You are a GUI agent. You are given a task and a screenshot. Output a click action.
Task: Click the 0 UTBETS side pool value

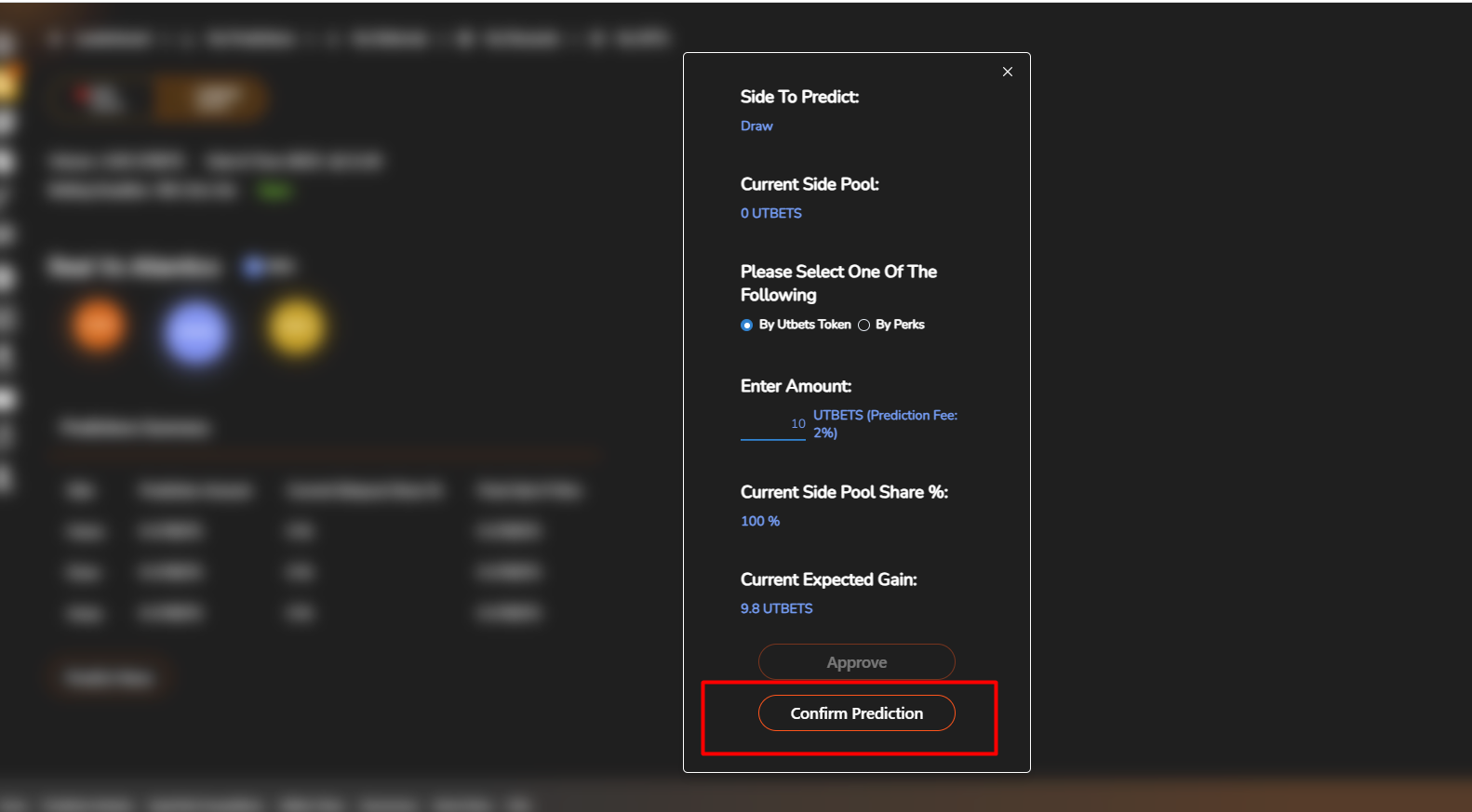click(770, 213)
